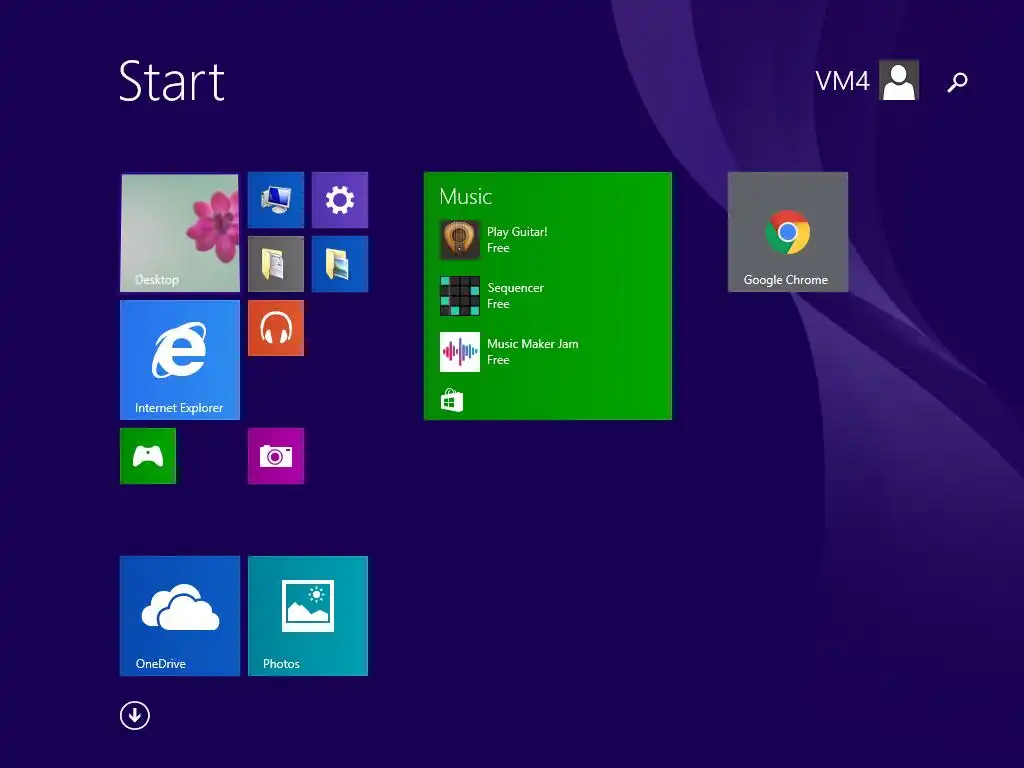Open the Music headphones tile
1024x768 pixels.
(276, 328)
